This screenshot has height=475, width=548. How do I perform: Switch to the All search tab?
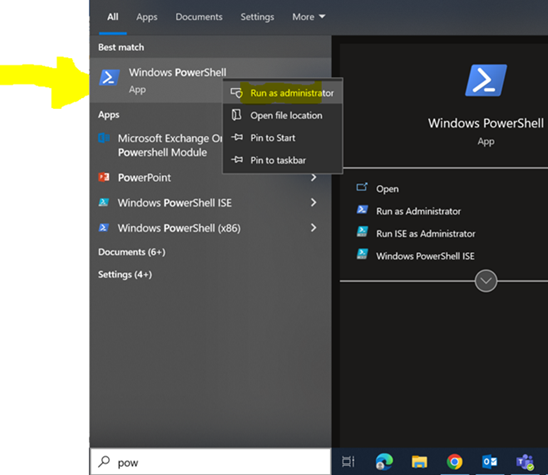tap(113, 17)
